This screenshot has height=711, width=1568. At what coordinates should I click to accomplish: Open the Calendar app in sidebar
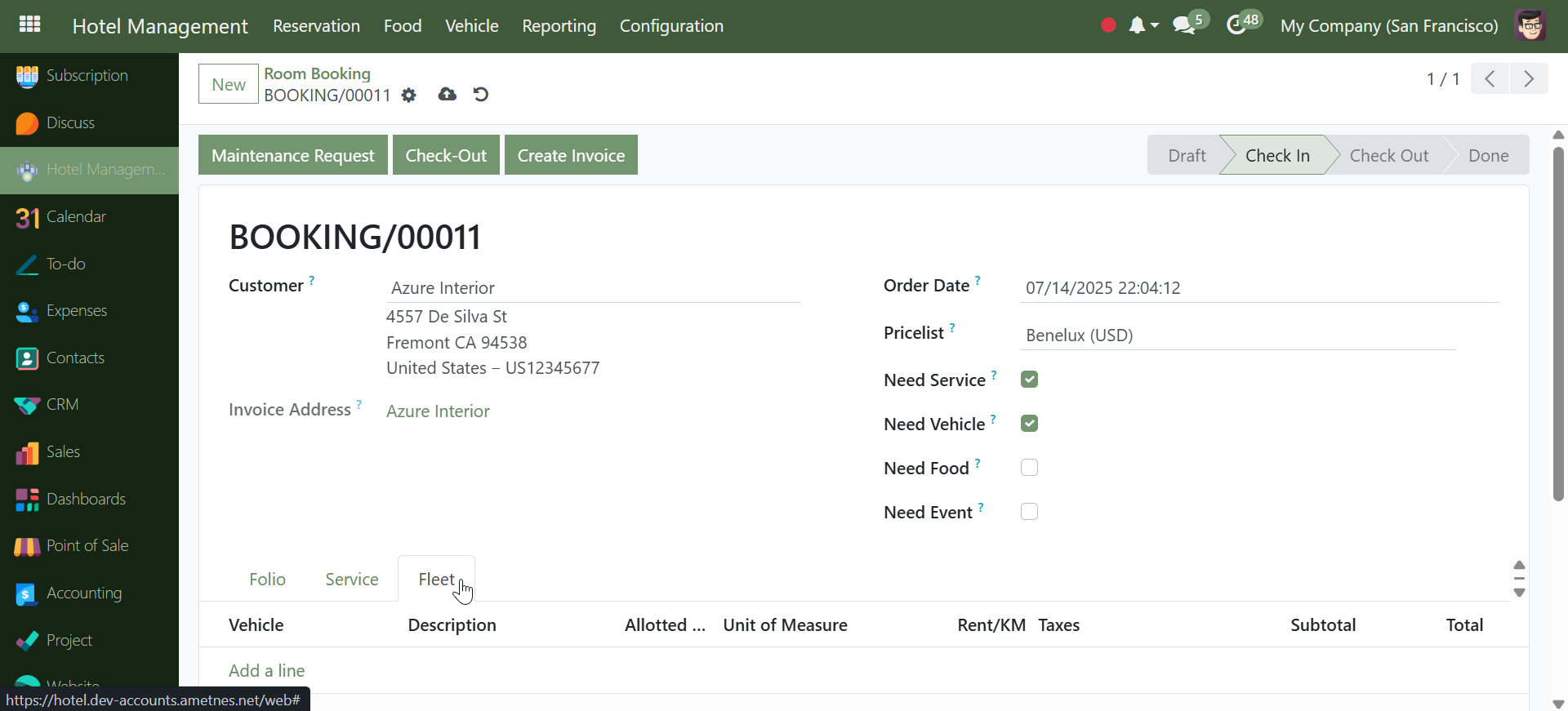tap(75, 217)
